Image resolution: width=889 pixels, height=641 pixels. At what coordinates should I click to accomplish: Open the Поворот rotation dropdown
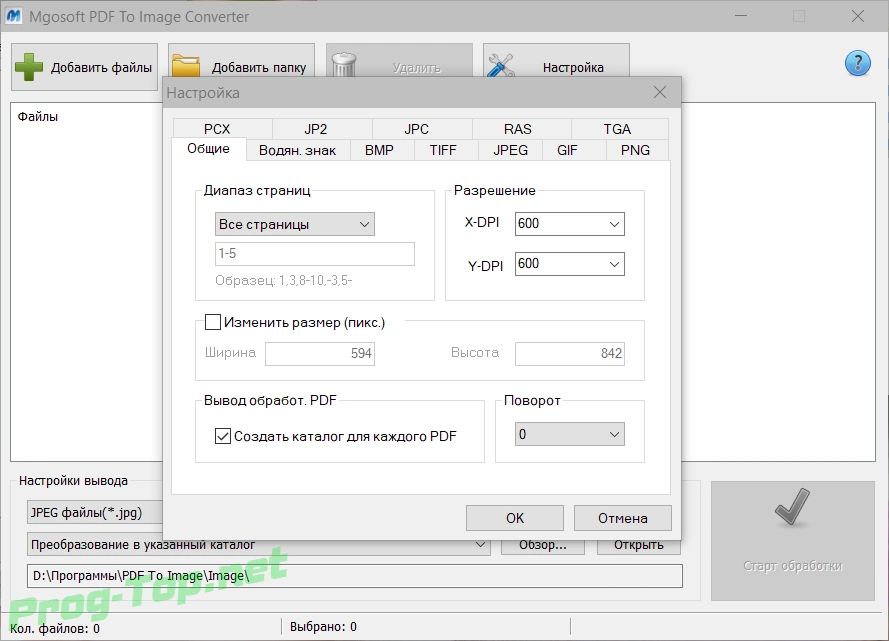570,434
